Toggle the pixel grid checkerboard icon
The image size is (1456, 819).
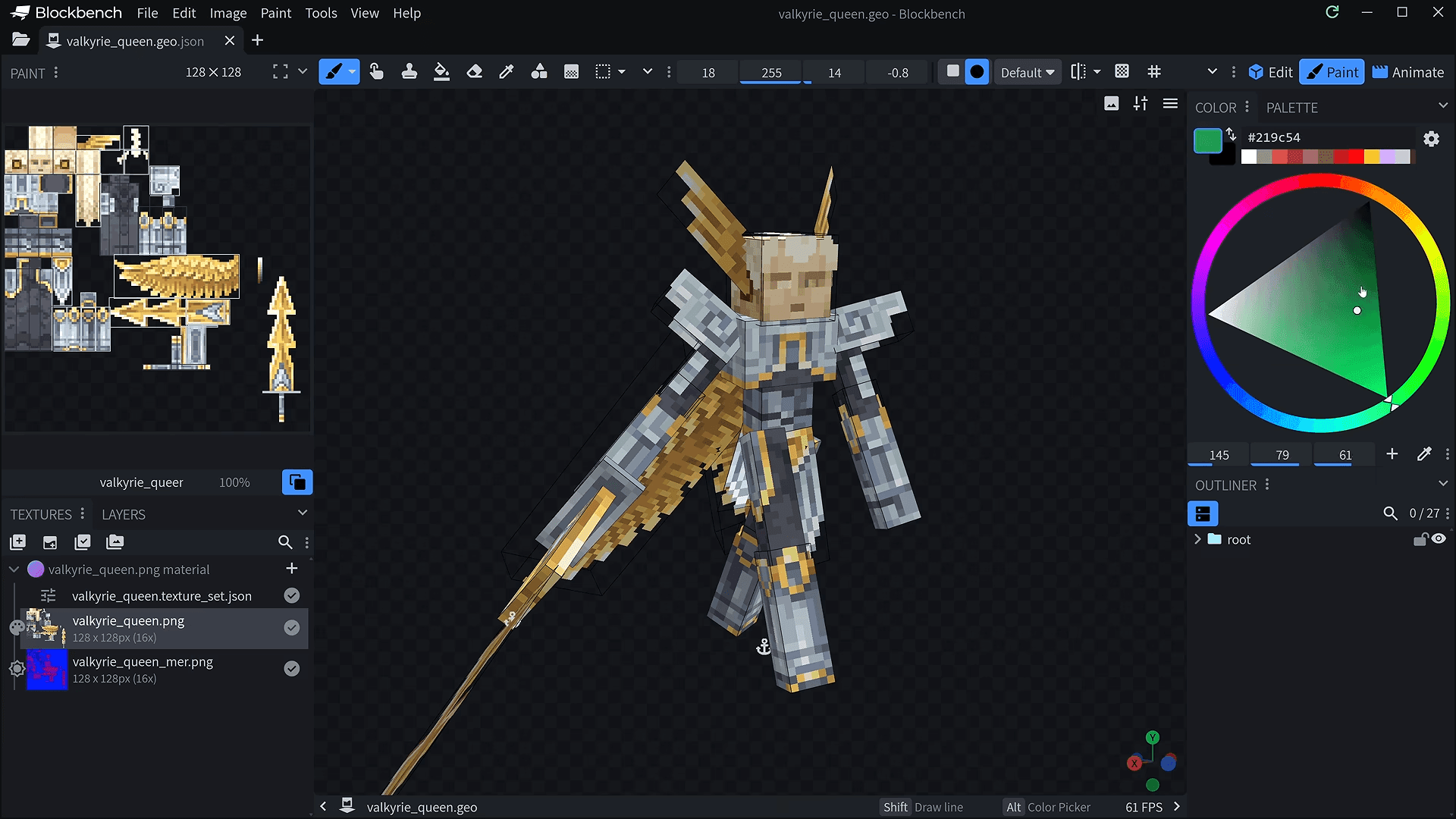pyautogui.click(x=1122, y=71)
